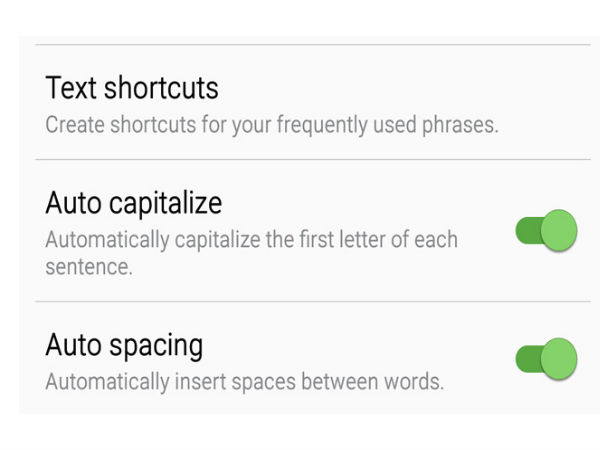The width and height of the screenshot is (600, 450).
Task: Click divider line below Text shortcuts row
Action: (x=300, y=159)
